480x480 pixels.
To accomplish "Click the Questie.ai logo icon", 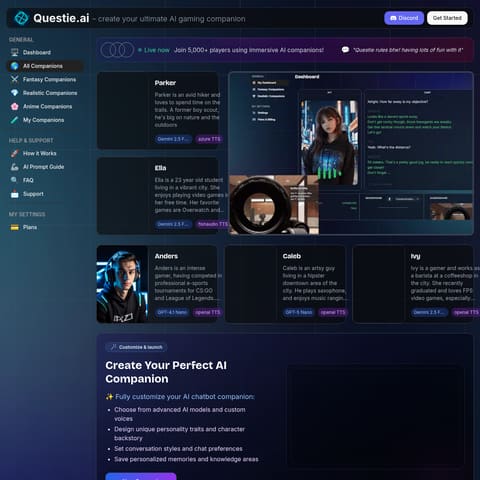I will pyautogui.click(x=22, y=18).
